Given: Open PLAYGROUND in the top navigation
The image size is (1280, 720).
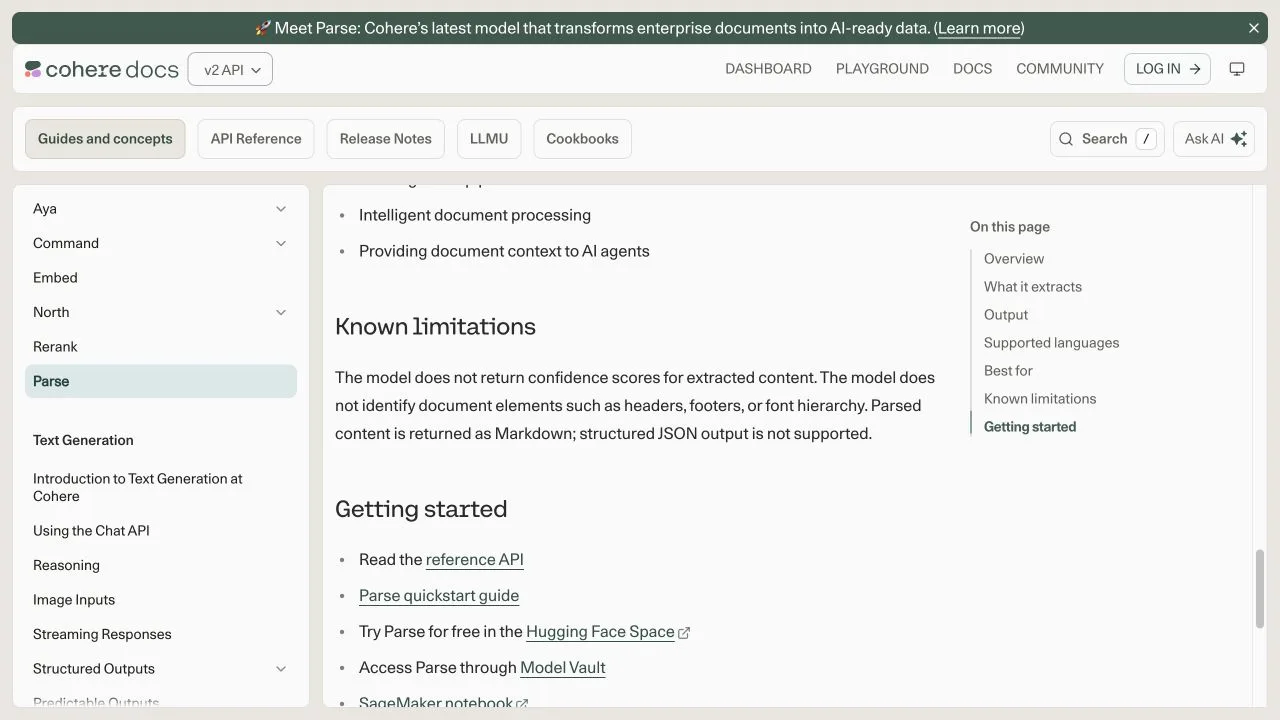Looking at the screenshot, I should pyautogui.click(x=882, y=69).
